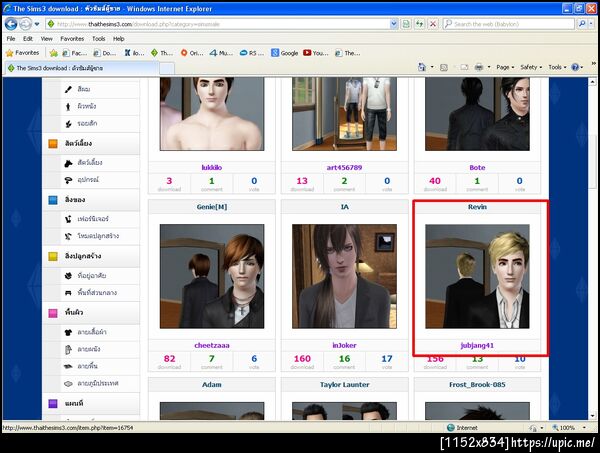The image size is (600, 453).
Task: Expand the Print dropdown arrow
Action: tap(489, 67)
